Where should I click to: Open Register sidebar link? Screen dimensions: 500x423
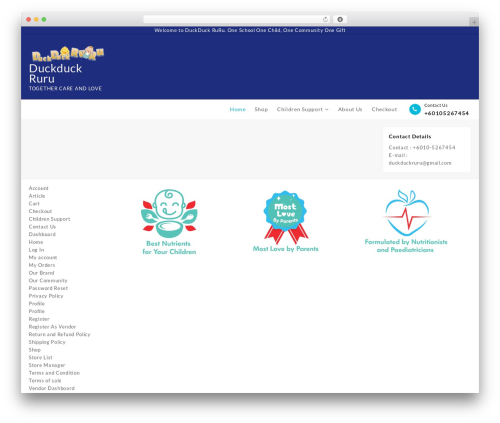coord(39,319)
